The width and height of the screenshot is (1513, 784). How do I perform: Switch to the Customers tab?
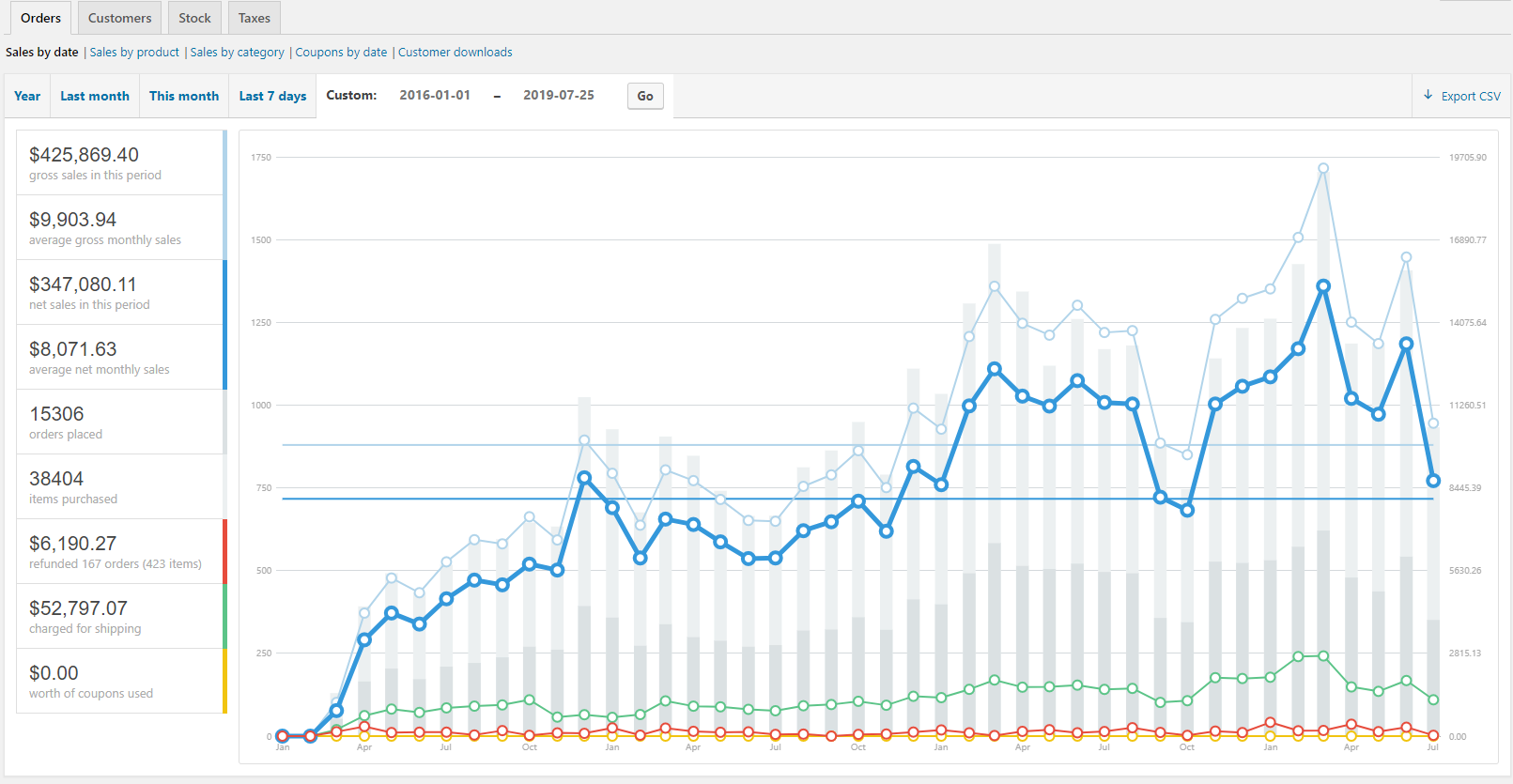pyautogui.click(x=119, y=18)
